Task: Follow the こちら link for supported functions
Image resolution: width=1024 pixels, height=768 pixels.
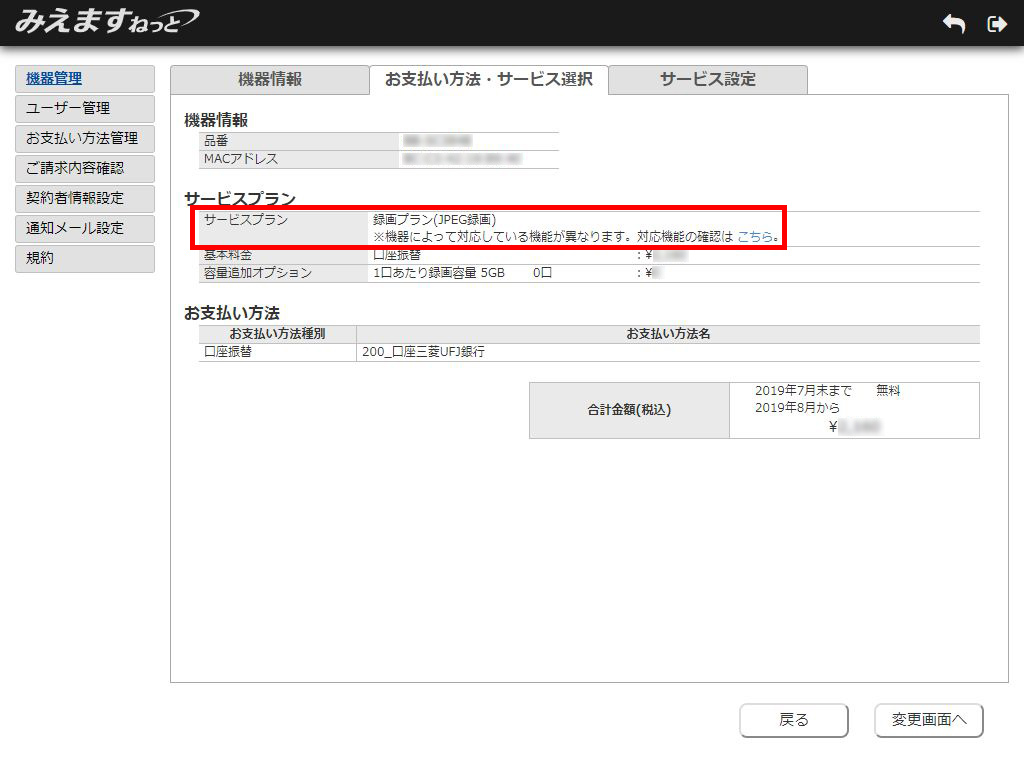Action: 755,237
